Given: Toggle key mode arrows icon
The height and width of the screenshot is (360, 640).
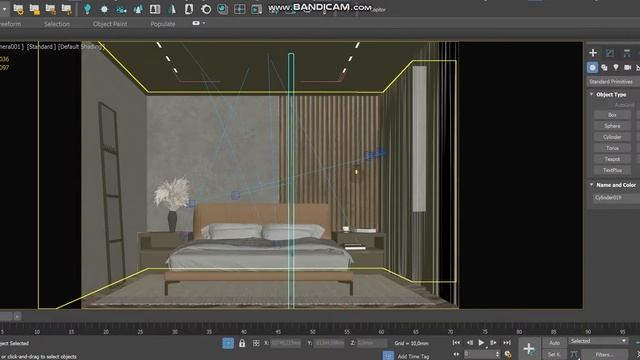Looking at the screenshot, I should click(456, 354).
